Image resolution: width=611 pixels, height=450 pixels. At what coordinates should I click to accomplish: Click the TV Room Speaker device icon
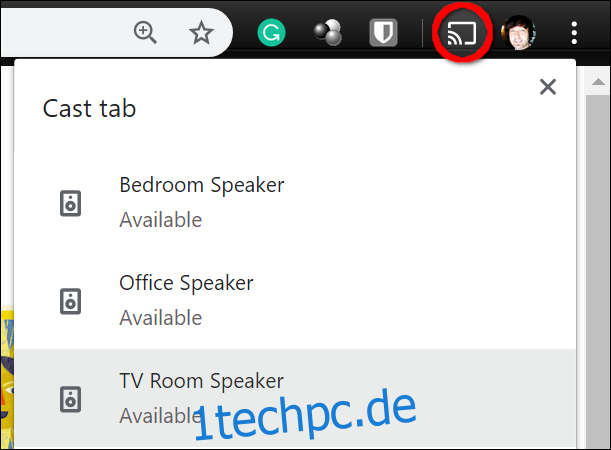coord(71,399)
